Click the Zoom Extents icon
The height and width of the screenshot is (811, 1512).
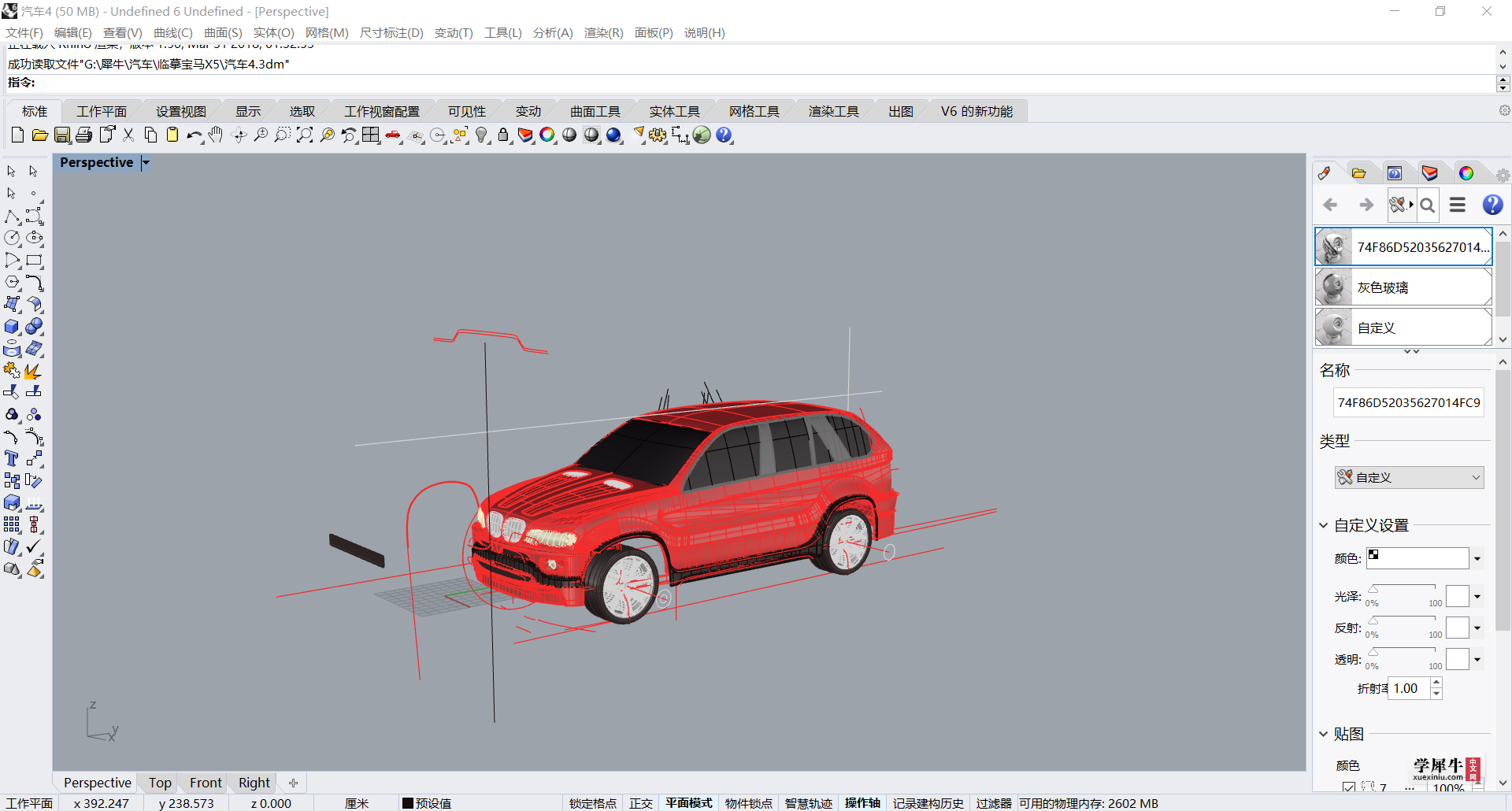[305, 135]
